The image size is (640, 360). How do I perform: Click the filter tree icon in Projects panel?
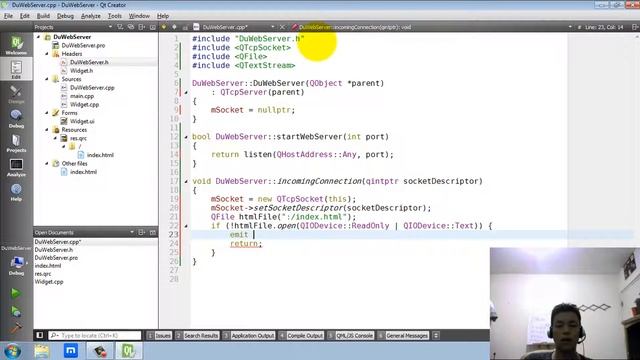click(120, 27)
